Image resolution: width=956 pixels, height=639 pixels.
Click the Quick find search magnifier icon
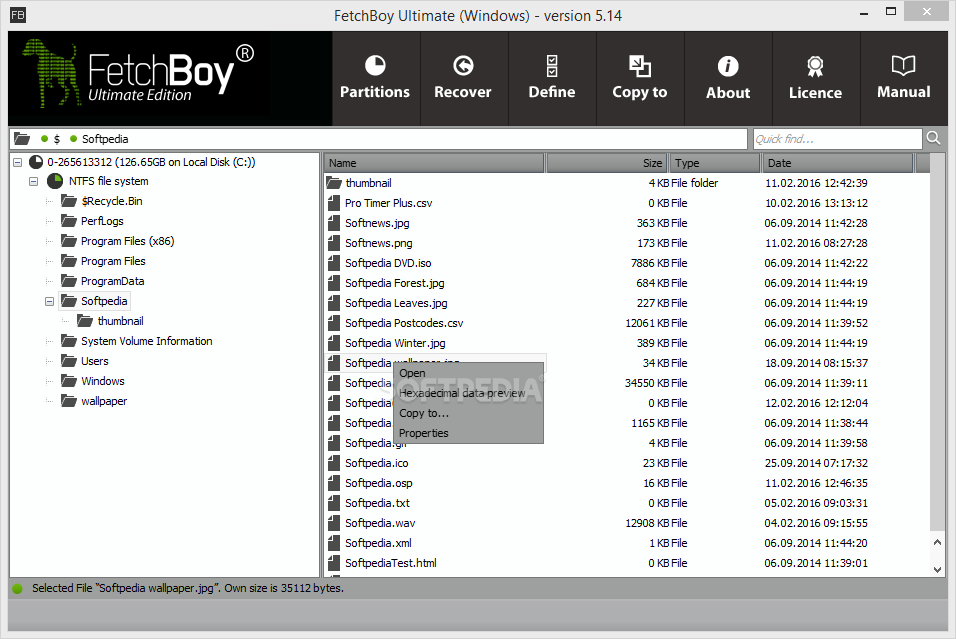(x=933, y=138)
